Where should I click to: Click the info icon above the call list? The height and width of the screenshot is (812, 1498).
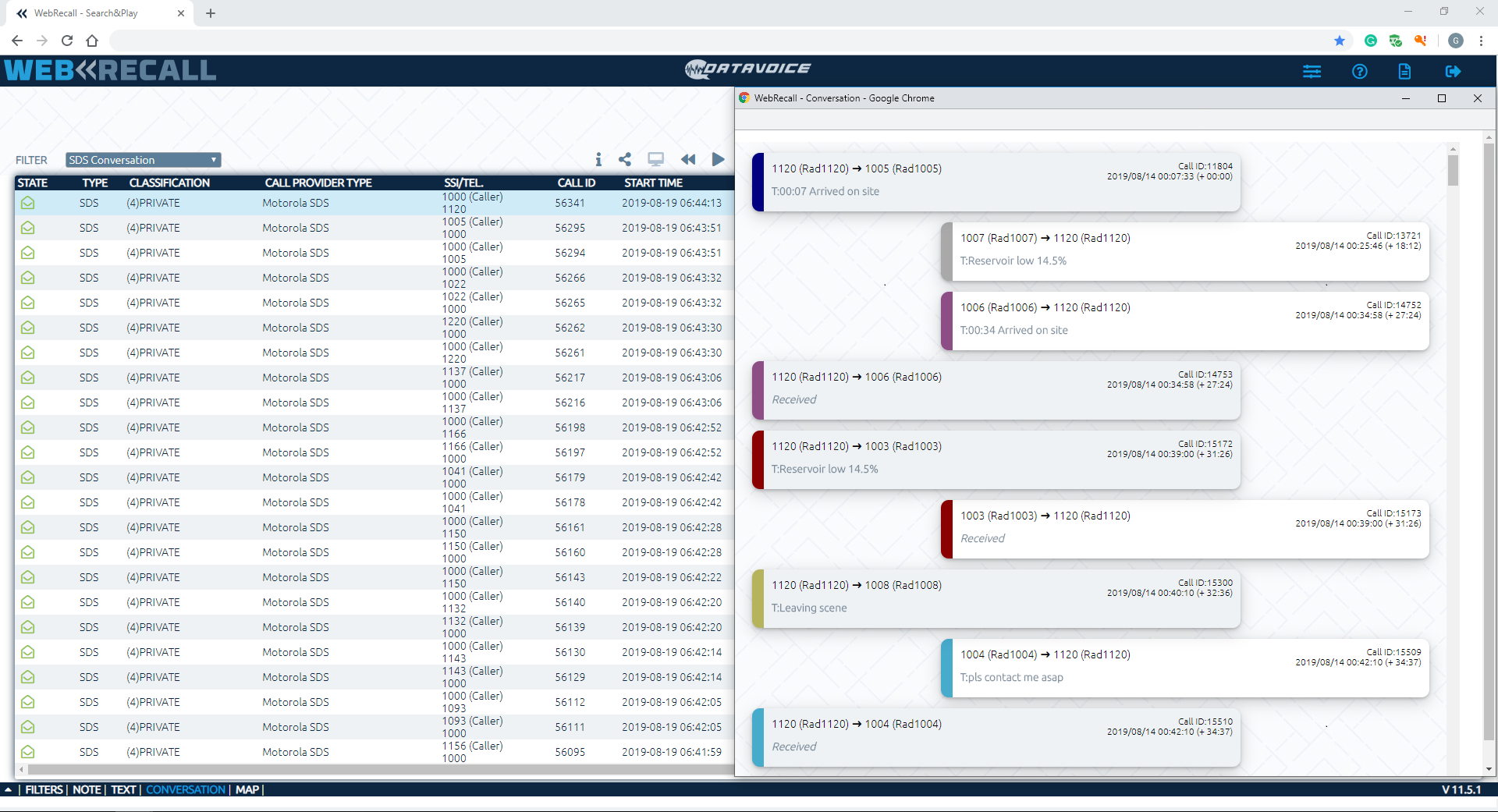[x=598, y=159]
